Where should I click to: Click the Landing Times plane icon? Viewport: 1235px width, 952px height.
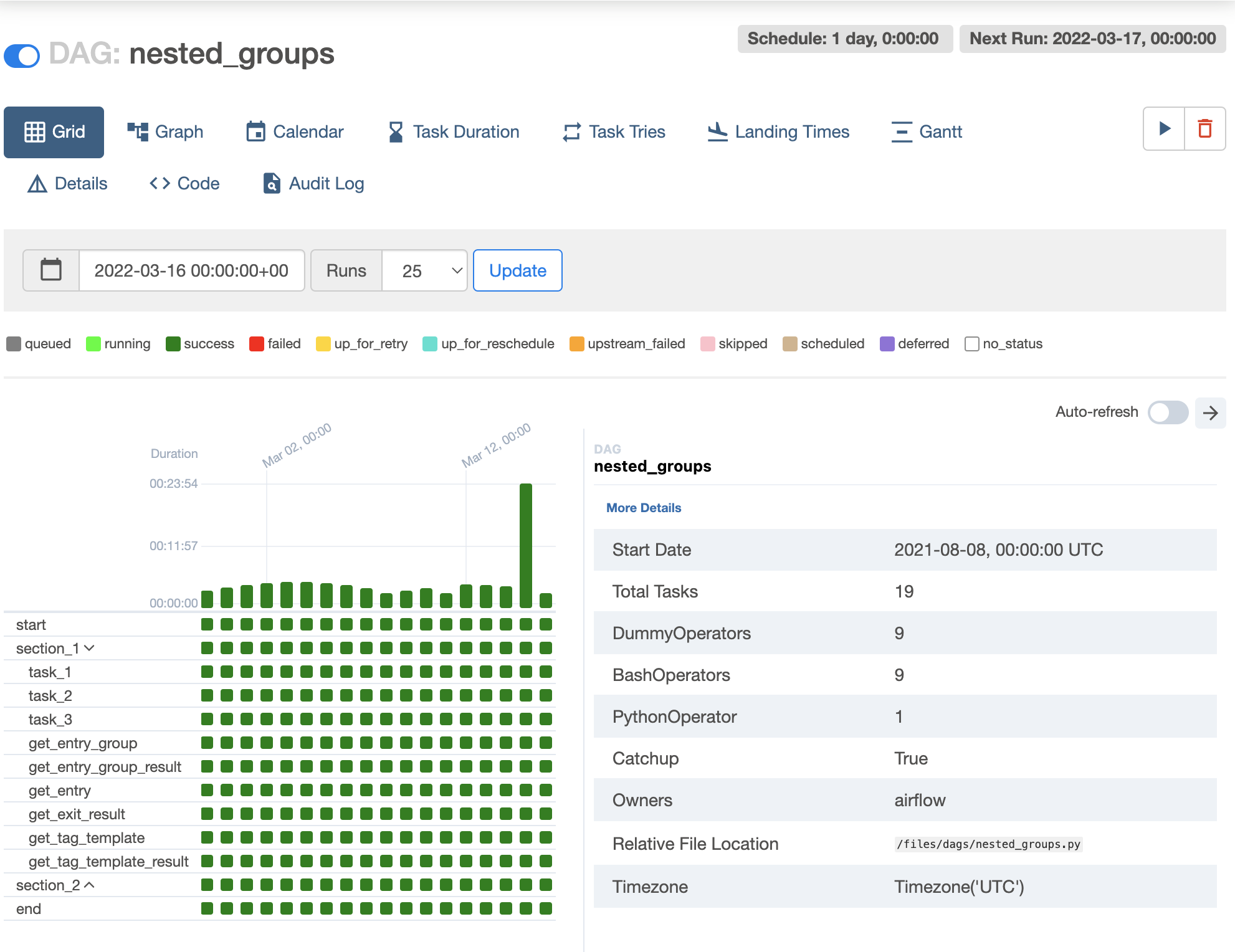[717, 131]
